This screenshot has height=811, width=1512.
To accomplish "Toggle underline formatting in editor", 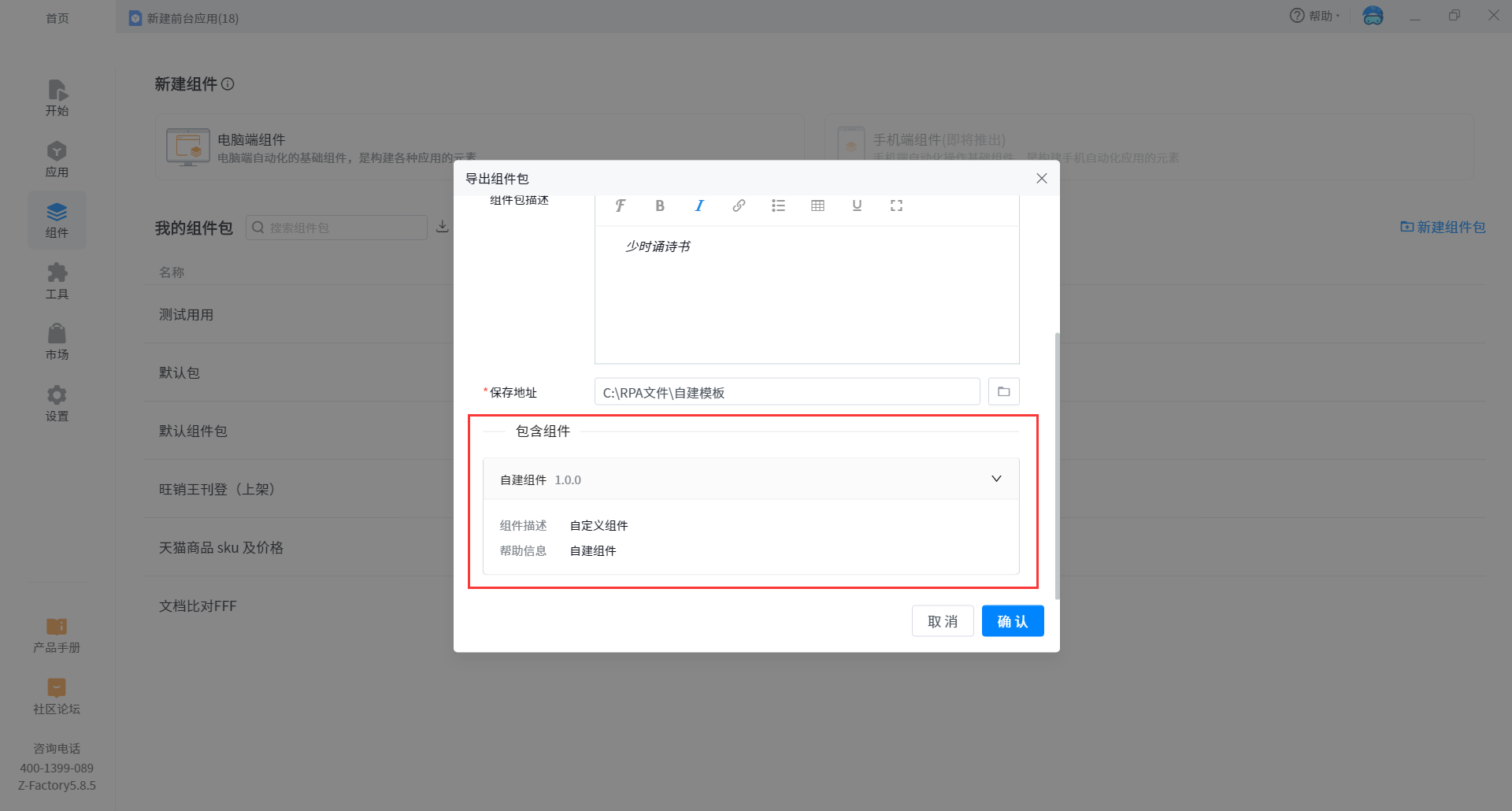I will pyautogui.click(x=857, y=206).
